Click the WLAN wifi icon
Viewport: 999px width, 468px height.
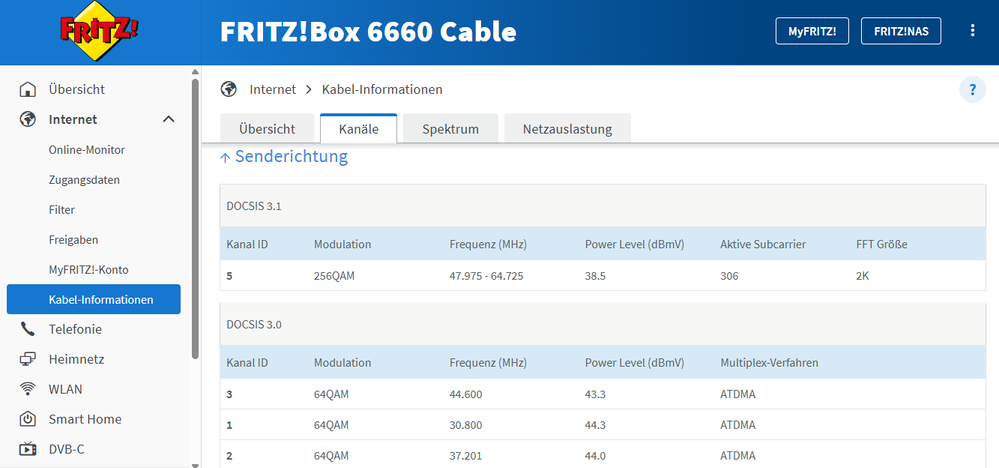(x=28, y=390)
